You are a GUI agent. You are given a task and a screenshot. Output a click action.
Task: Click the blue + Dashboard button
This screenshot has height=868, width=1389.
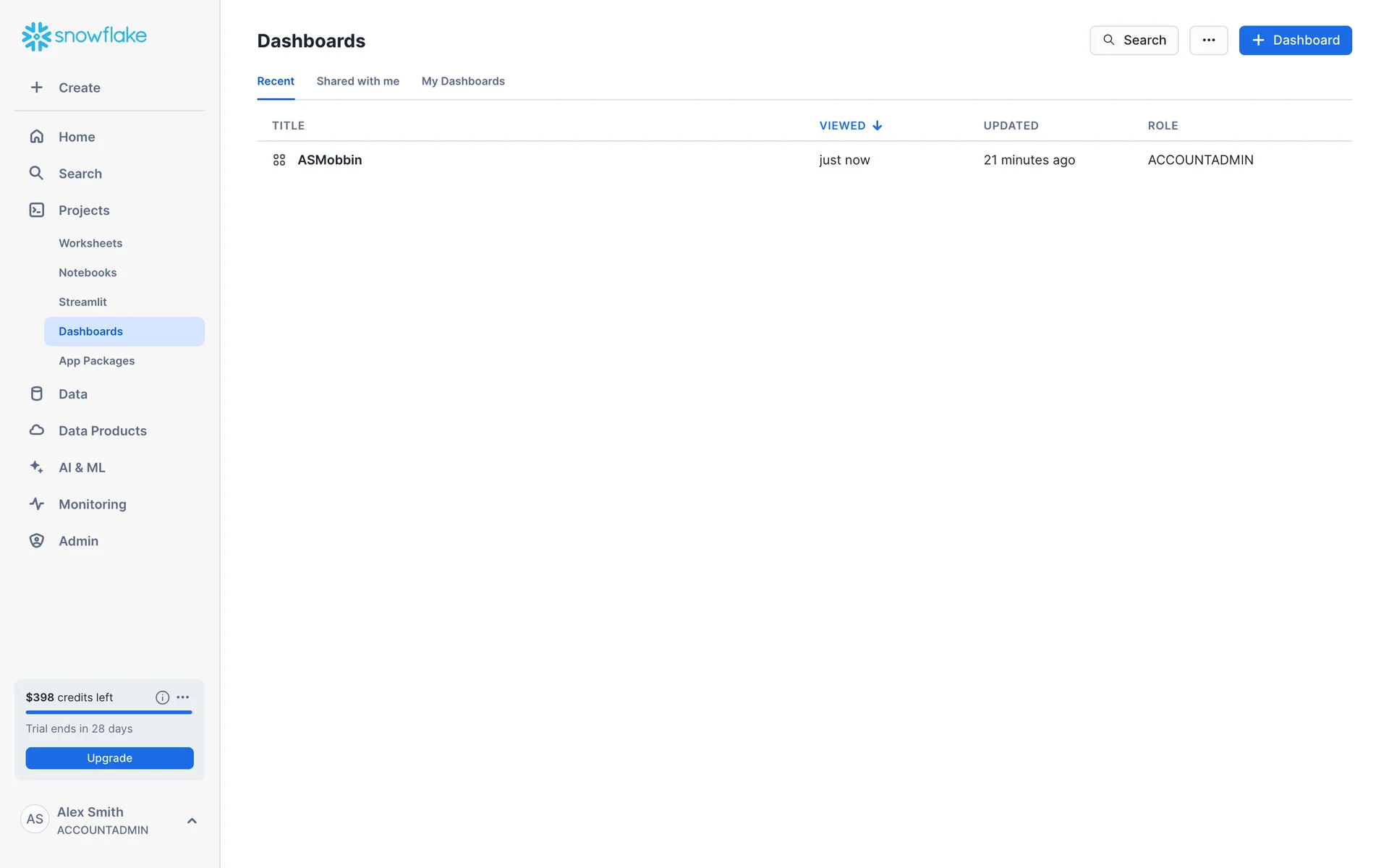[x=1295, y=41]
